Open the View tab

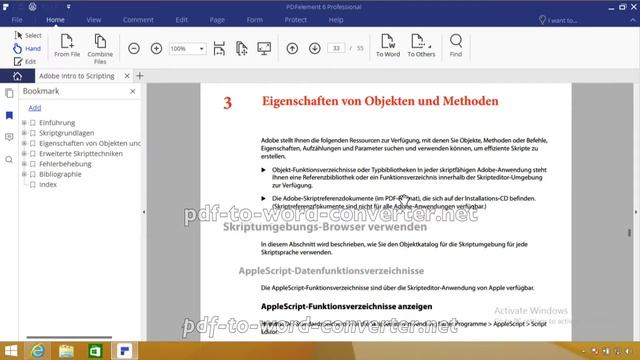pos(93,20)
